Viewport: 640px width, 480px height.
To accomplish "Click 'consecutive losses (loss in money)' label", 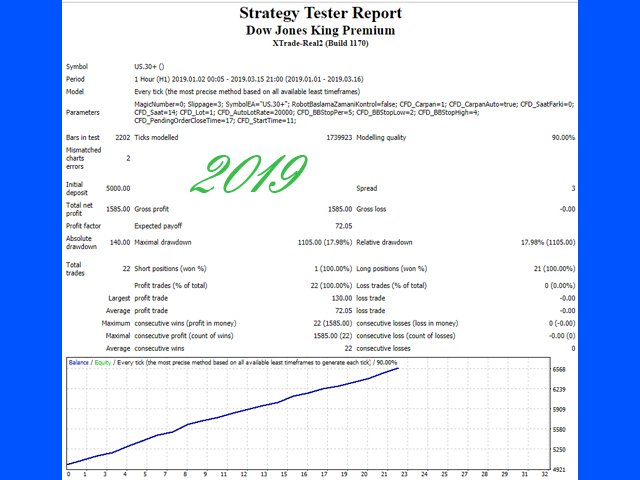I will [407, 323].
